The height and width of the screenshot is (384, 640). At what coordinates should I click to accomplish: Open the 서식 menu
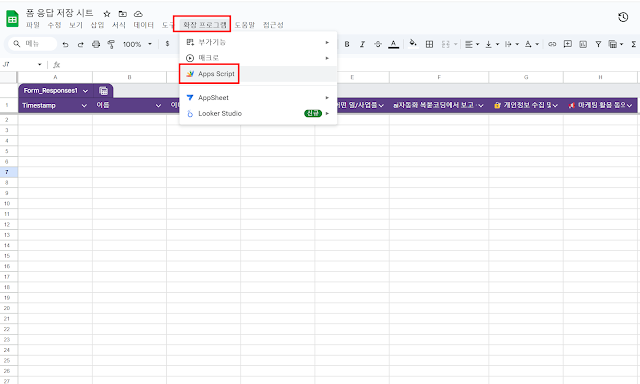(x=119, y=25)
